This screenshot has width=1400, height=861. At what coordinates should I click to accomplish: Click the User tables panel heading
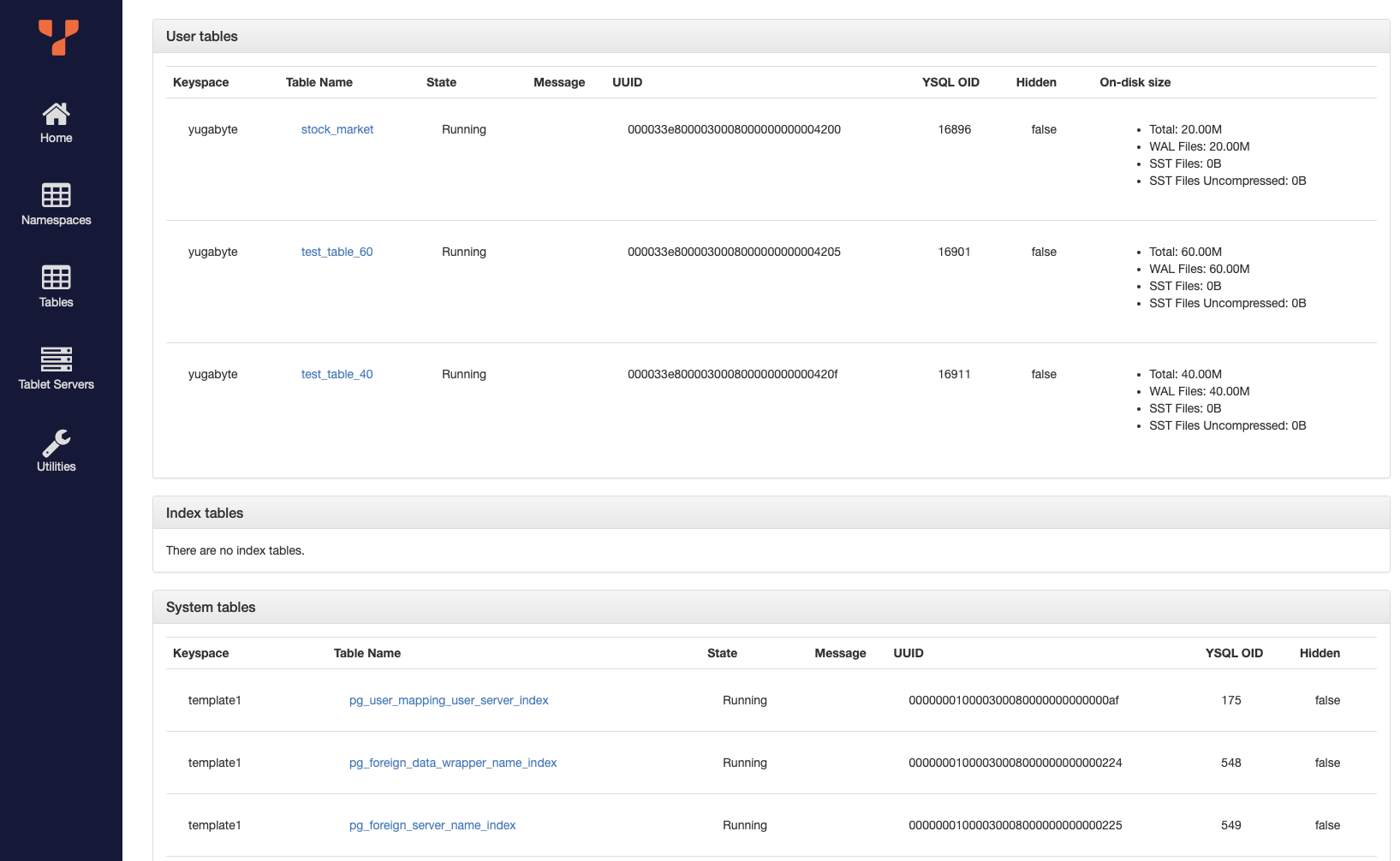[x=202, y=36]
